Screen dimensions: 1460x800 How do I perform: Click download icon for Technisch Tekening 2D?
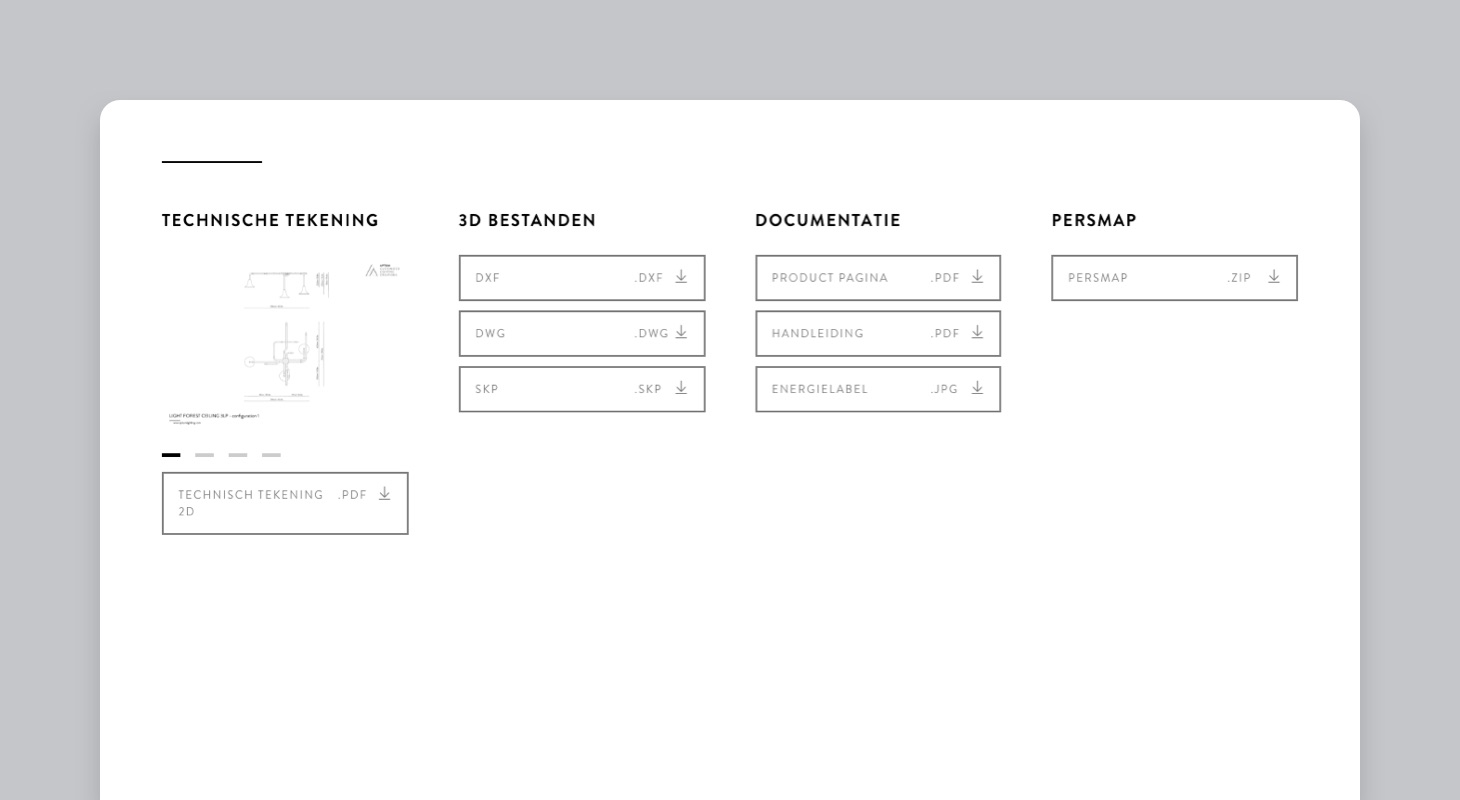384,494
